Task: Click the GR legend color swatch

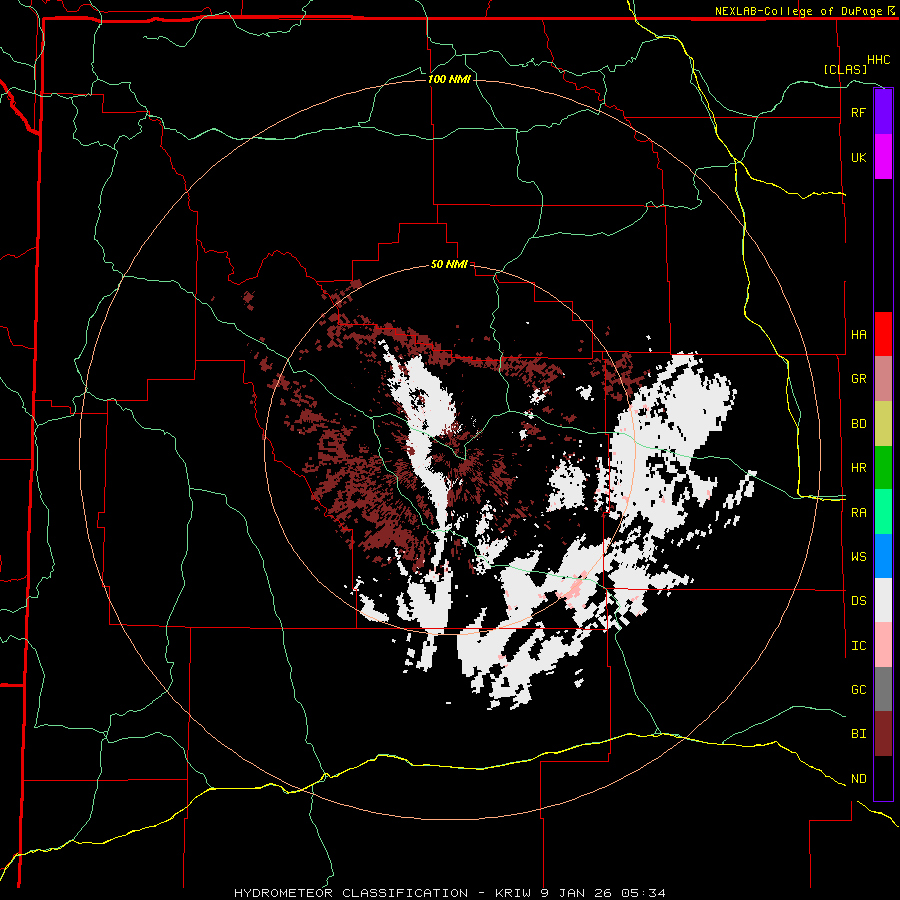Action: pos(883,378)
